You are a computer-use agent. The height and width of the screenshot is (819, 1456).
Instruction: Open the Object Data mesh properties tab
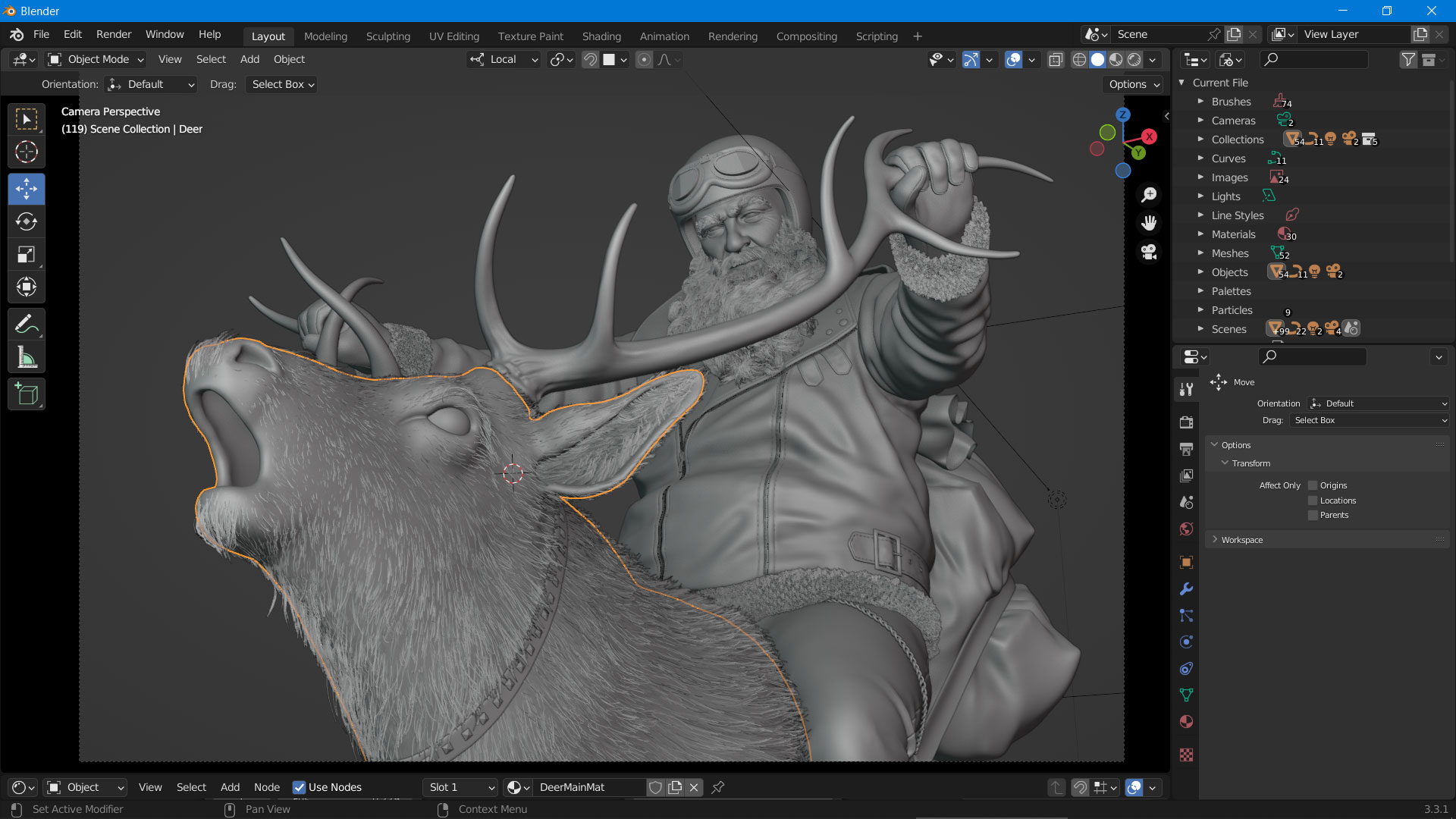[x=1187, y=695]
